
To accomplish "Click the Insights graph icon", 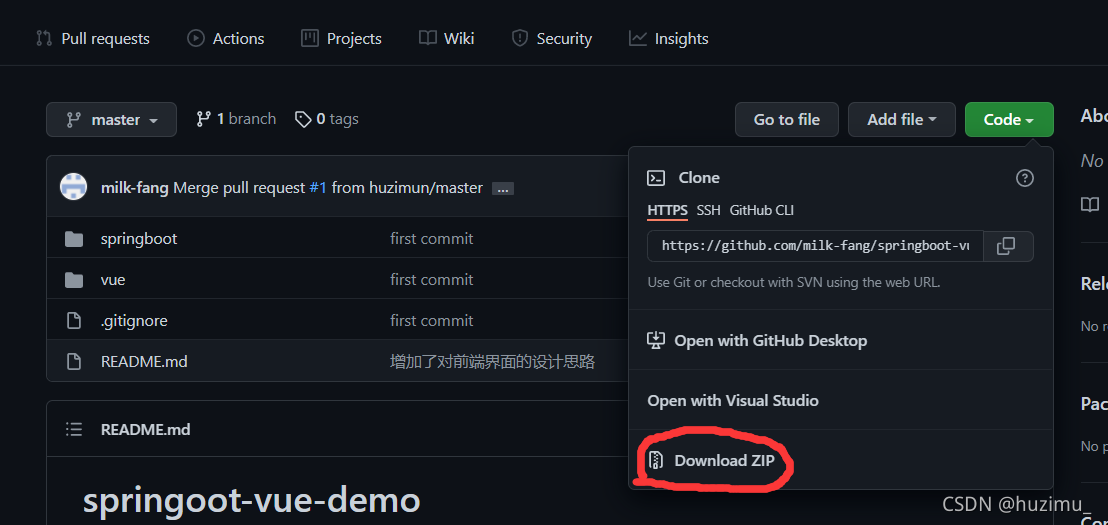I will point(637,38).
